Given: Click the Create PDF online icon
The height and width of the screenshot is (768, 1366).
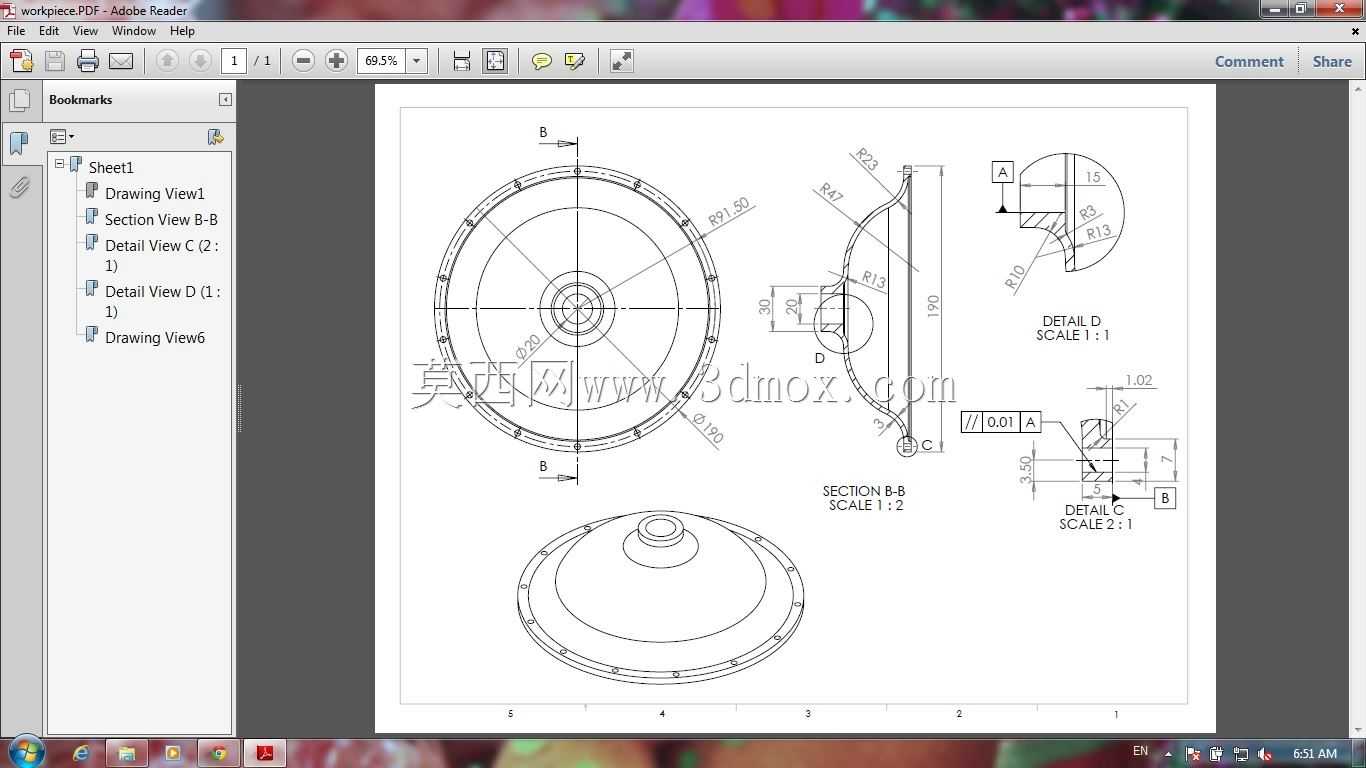Looking at the screenshot, I should (21, 61).
